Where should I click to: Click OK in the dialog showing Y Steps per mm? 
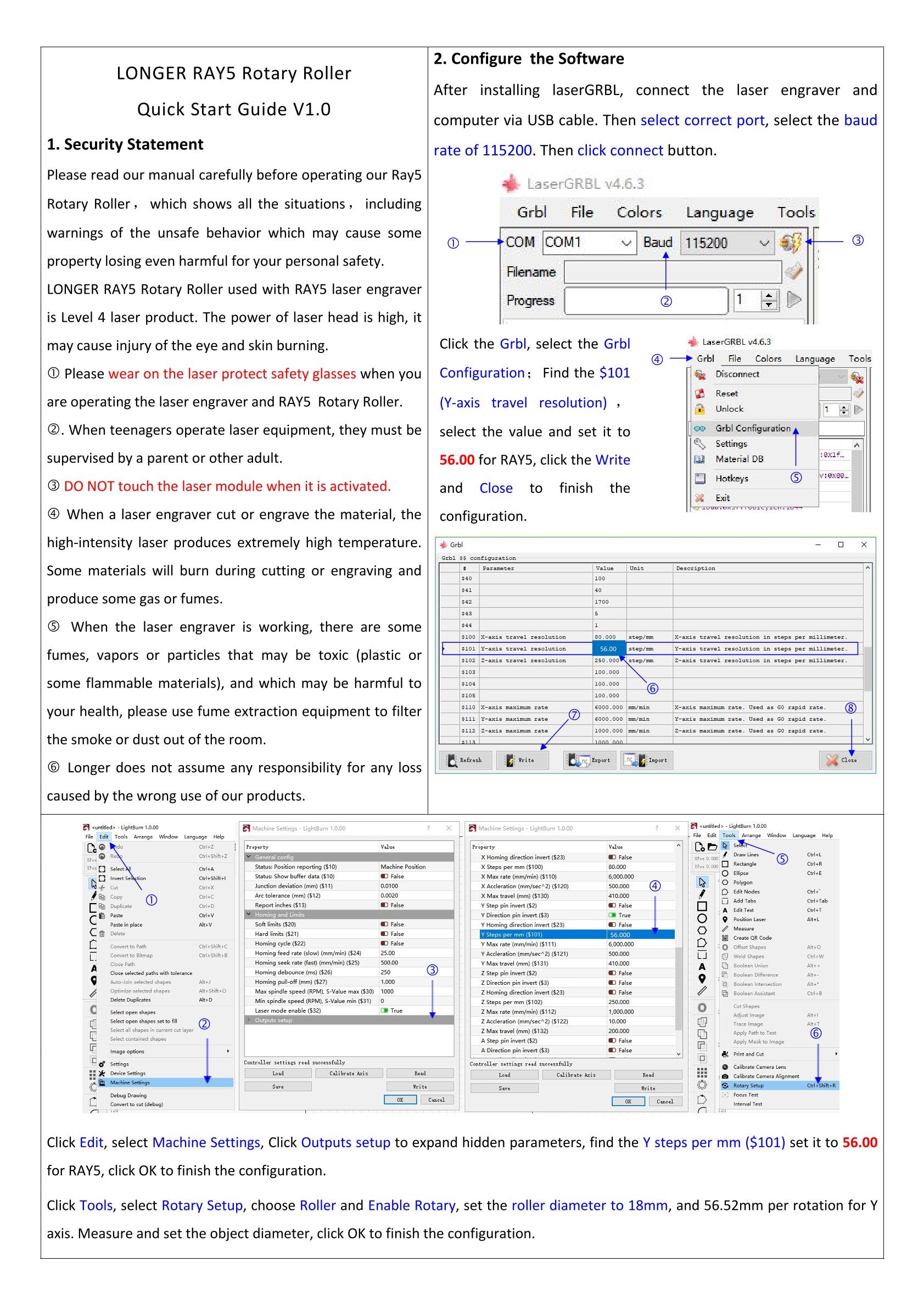click(x=628, y=1102)
